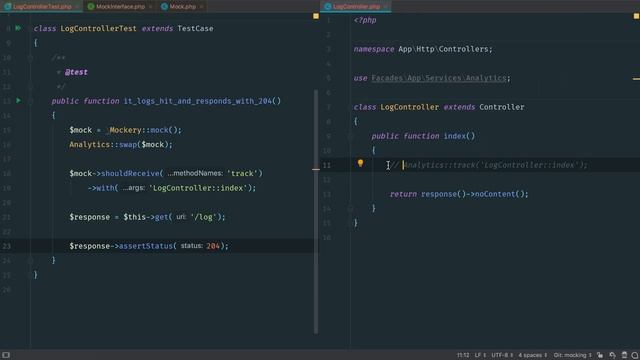Click the 204 status value
The height and width of the screenshot is (360, 640).
(x=213, y=246)
